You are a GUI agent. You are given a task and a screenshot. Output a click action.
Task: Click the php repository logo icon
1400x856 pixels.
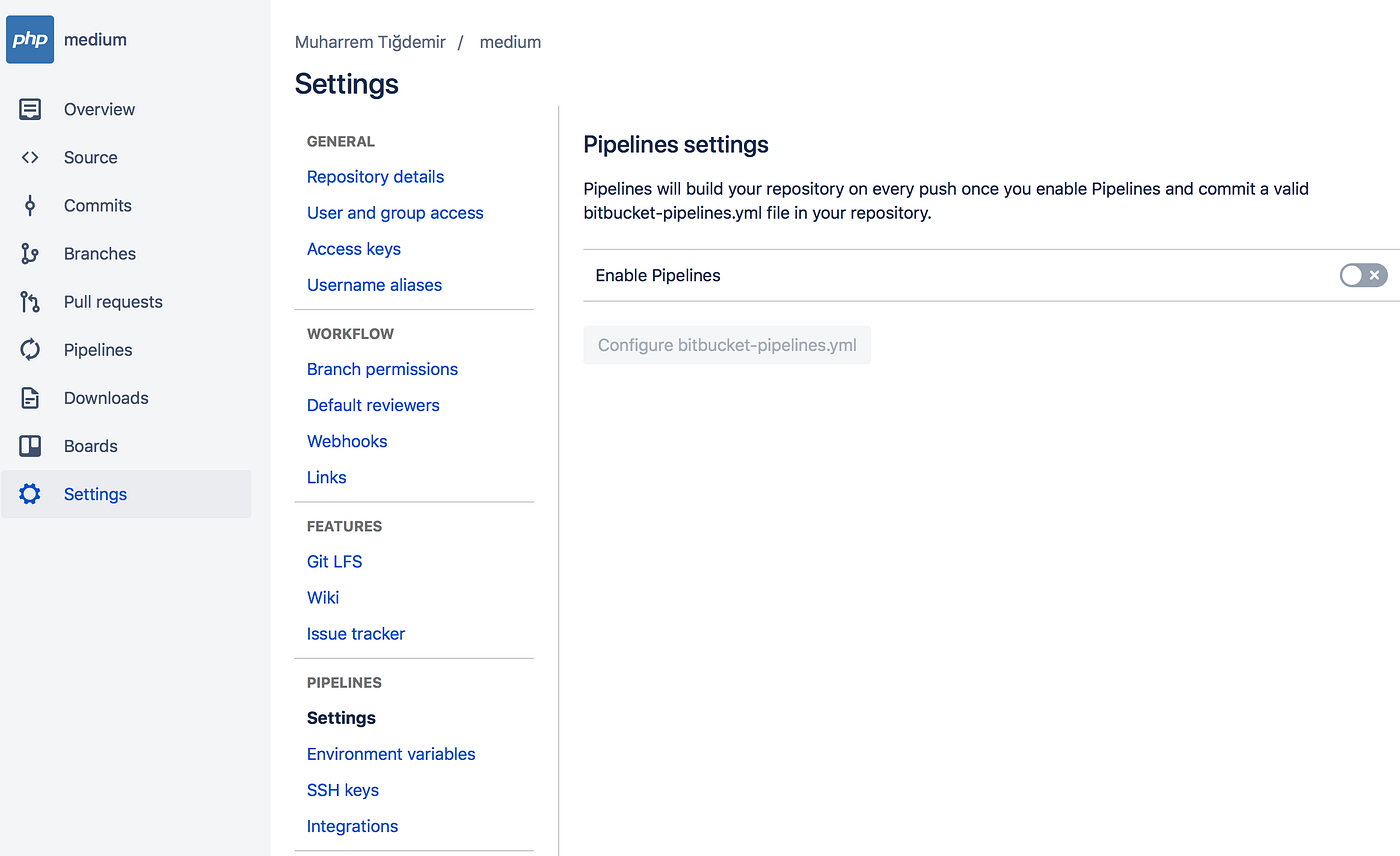pos(30,40)
